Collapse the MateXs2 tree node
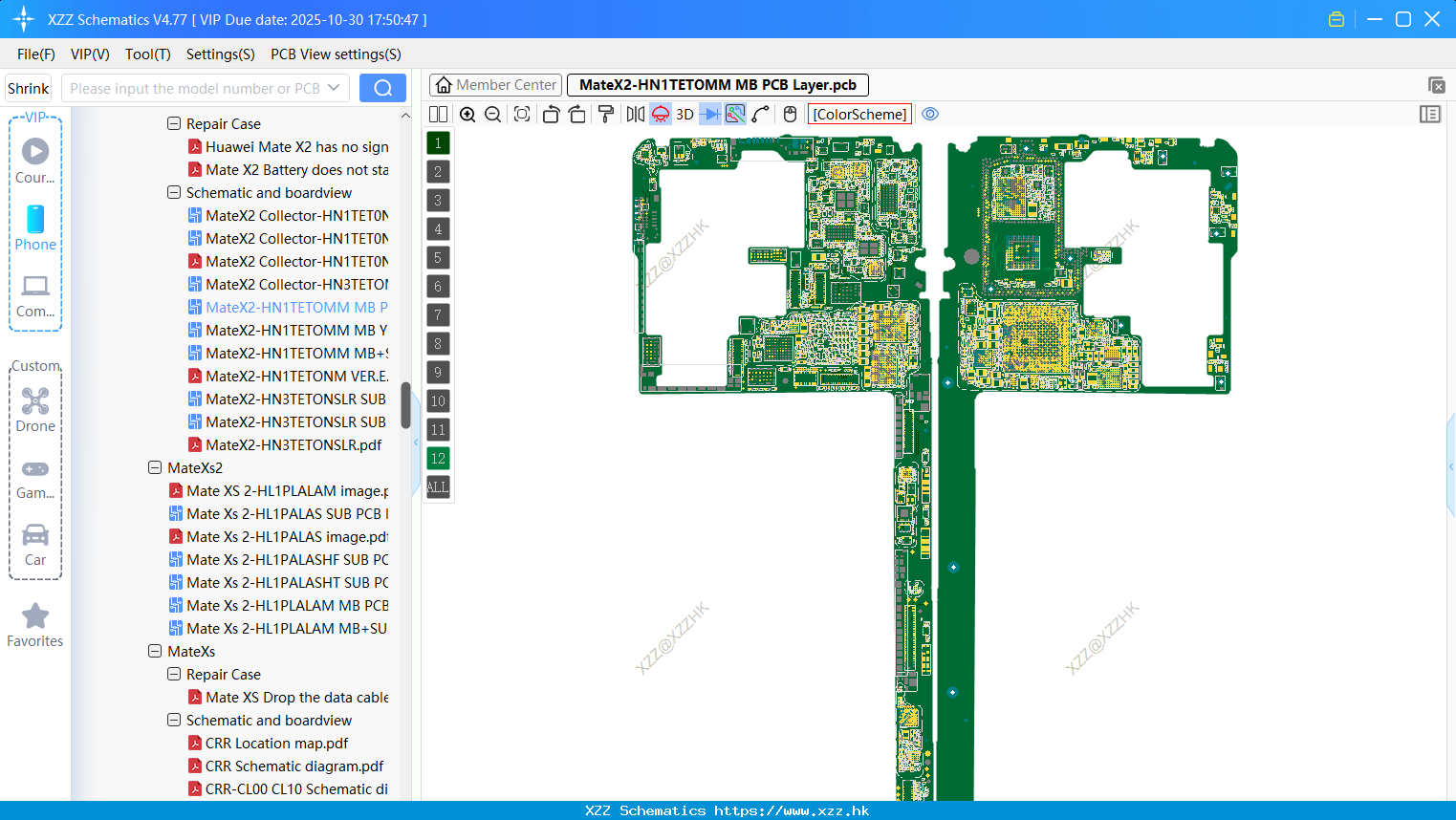Image resolution: width=1456 pixels, height=820 pixels. (x=155, y=467)
